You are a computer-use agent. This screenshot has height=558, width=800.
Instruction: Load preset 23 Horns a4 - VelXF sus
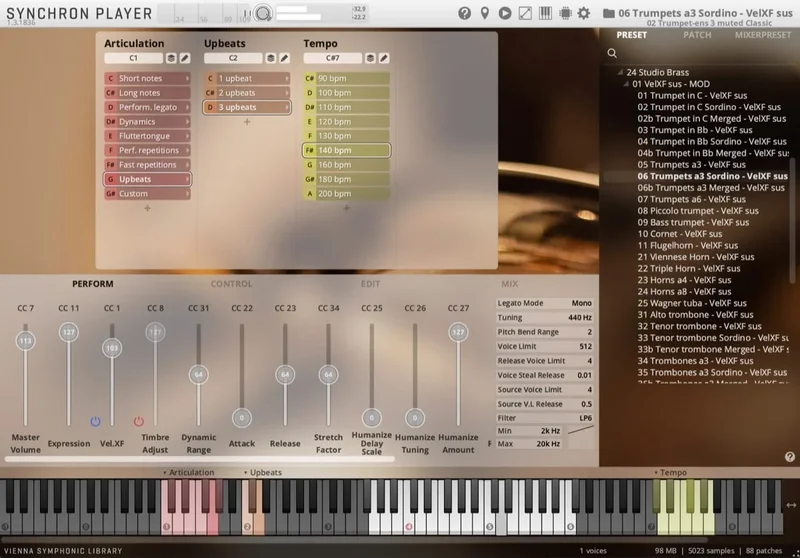coord(684,280)
